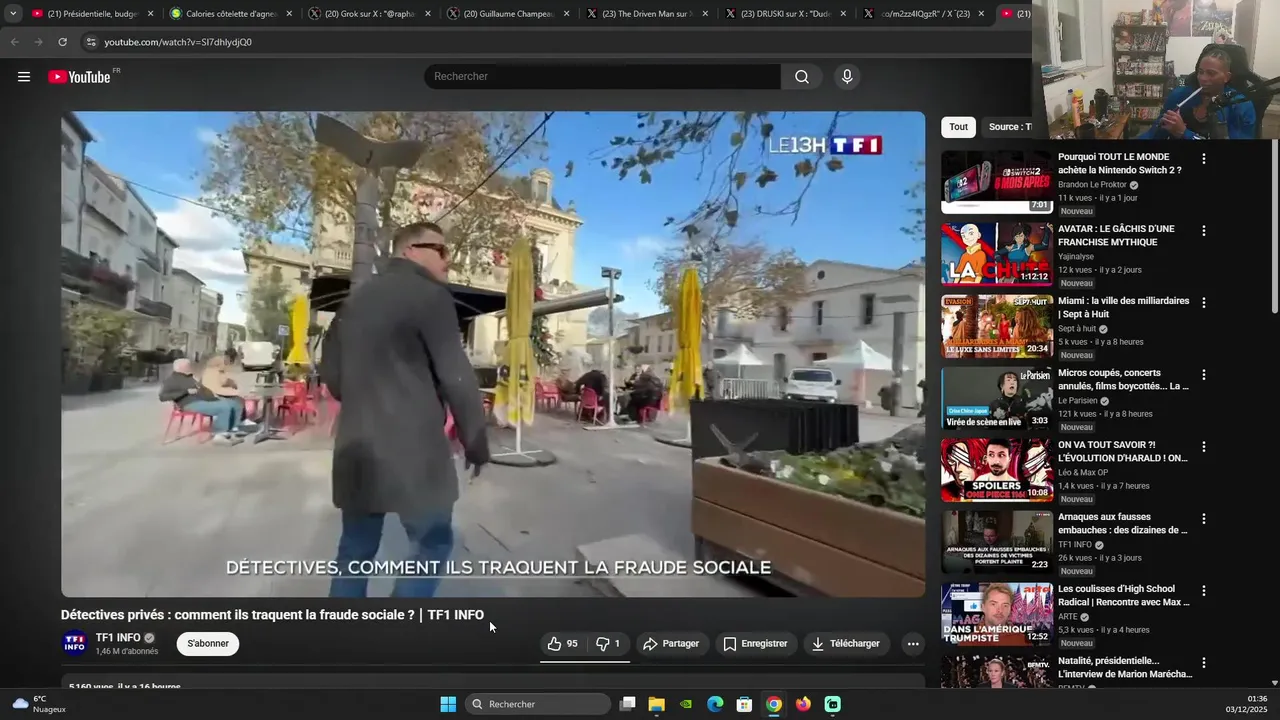Close the 'DRUSKI sur X' tab
Viewport: 1280px width, 720px height.
tap(843, 14)
